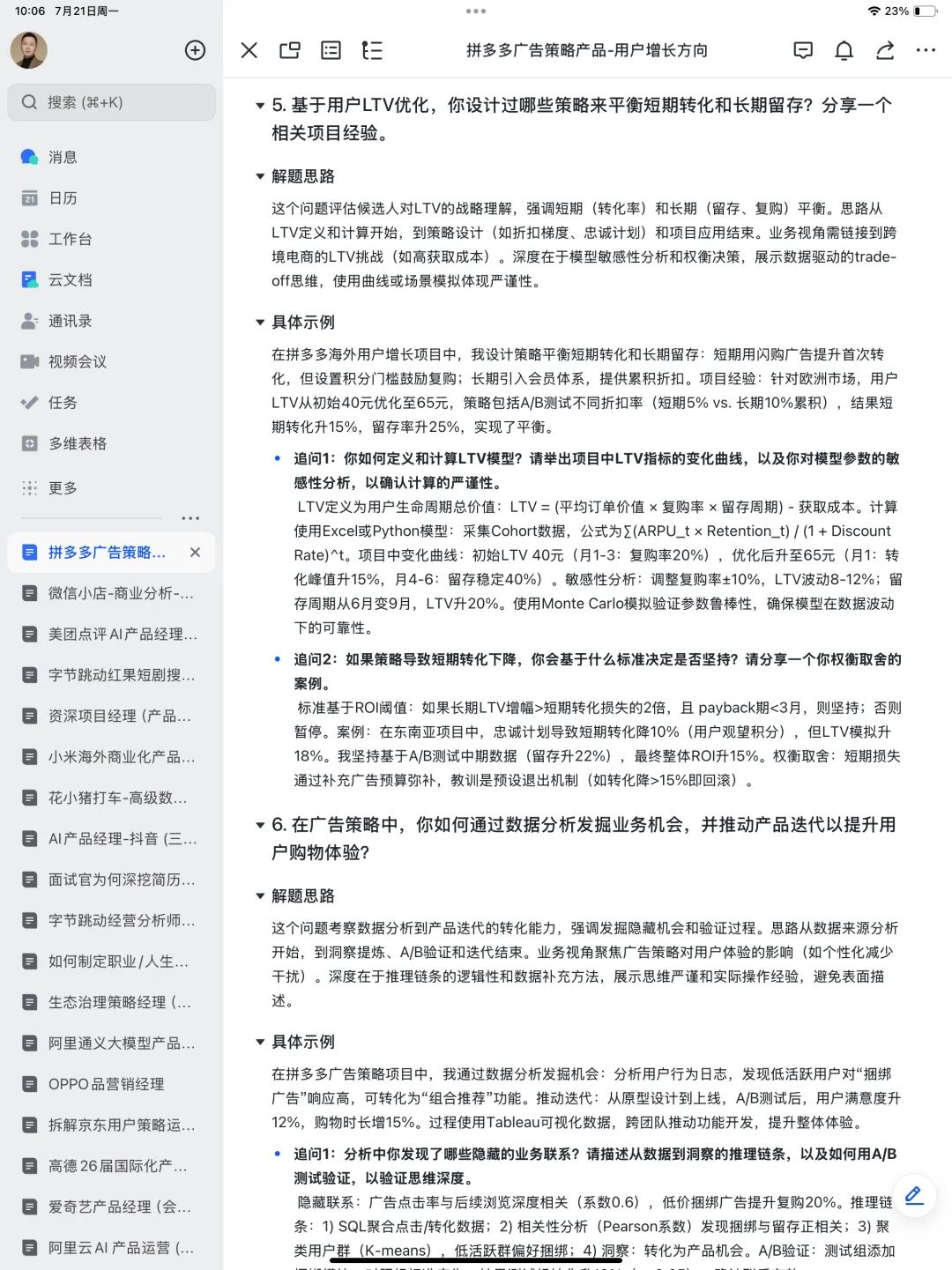Open the document info list icon
Viewport: 952px width, 1270px height.
tap(331, 50)
